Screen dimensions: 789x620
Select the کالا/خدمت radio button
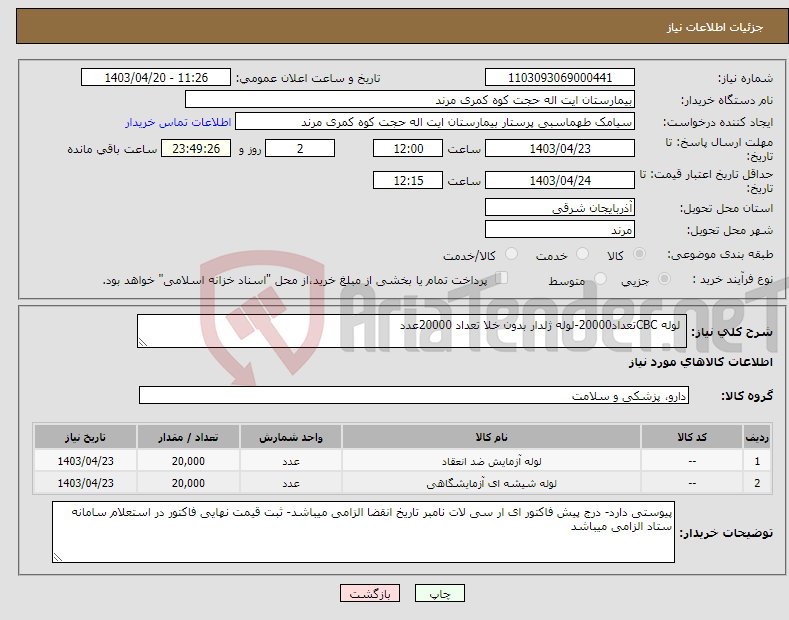point(511,254)
